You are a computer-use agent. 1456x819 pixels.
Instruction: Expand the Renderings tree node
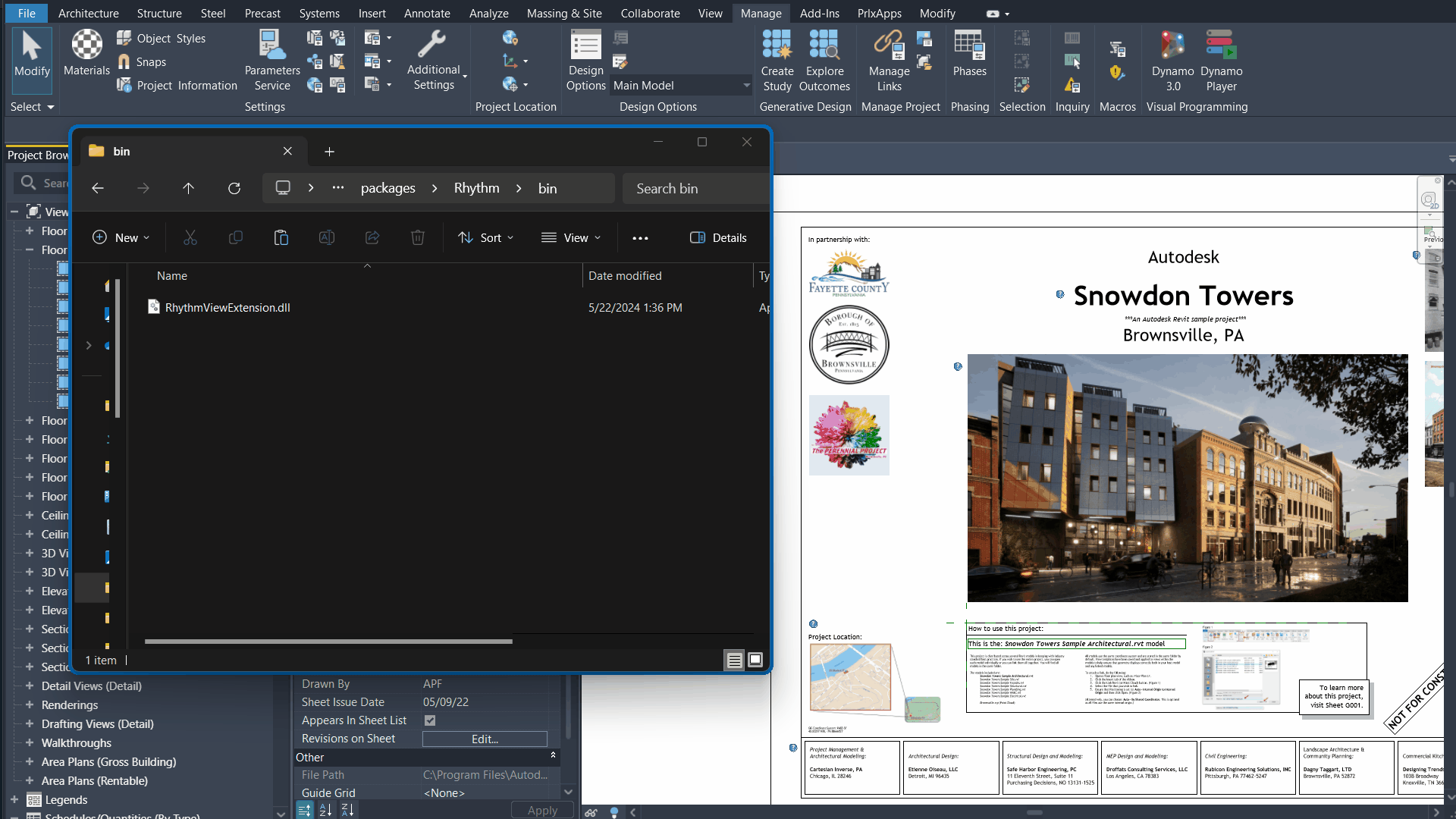[x=29, y=704]
